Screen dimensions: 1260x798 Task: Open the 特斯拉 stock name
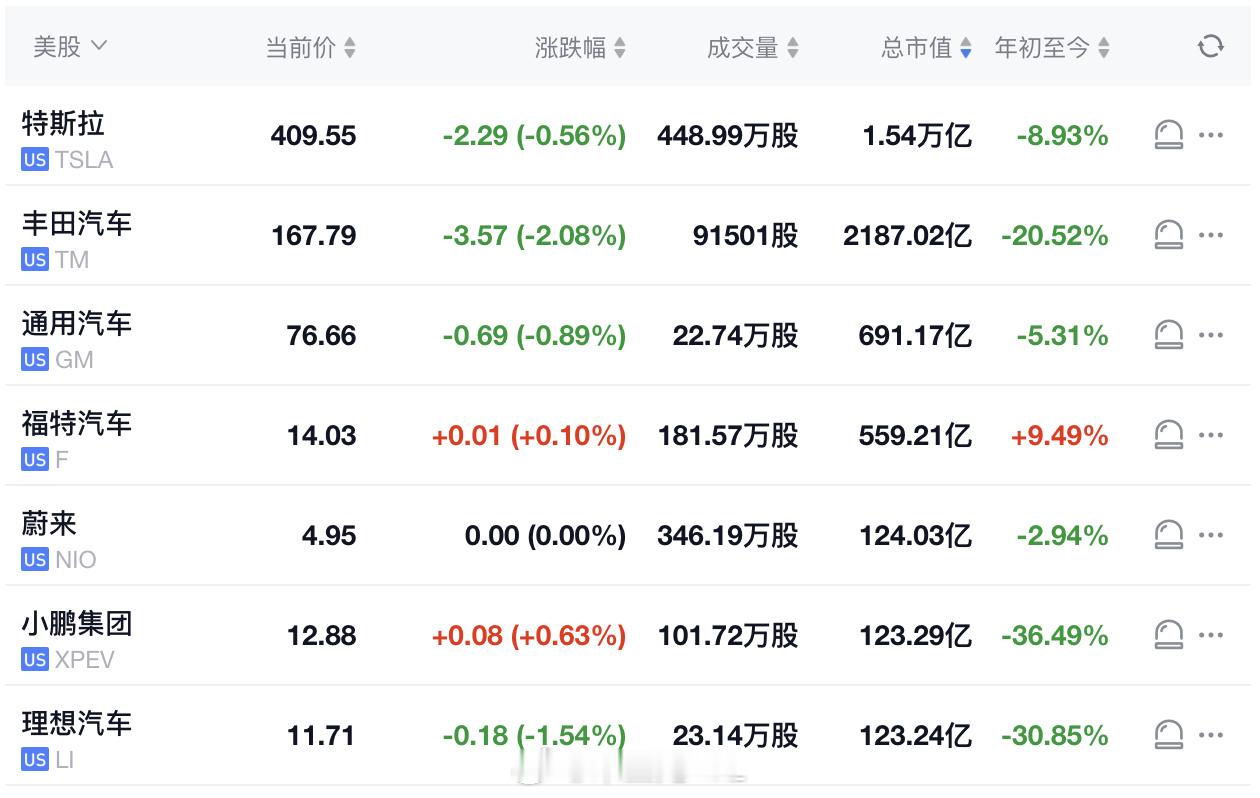point(63,123)
